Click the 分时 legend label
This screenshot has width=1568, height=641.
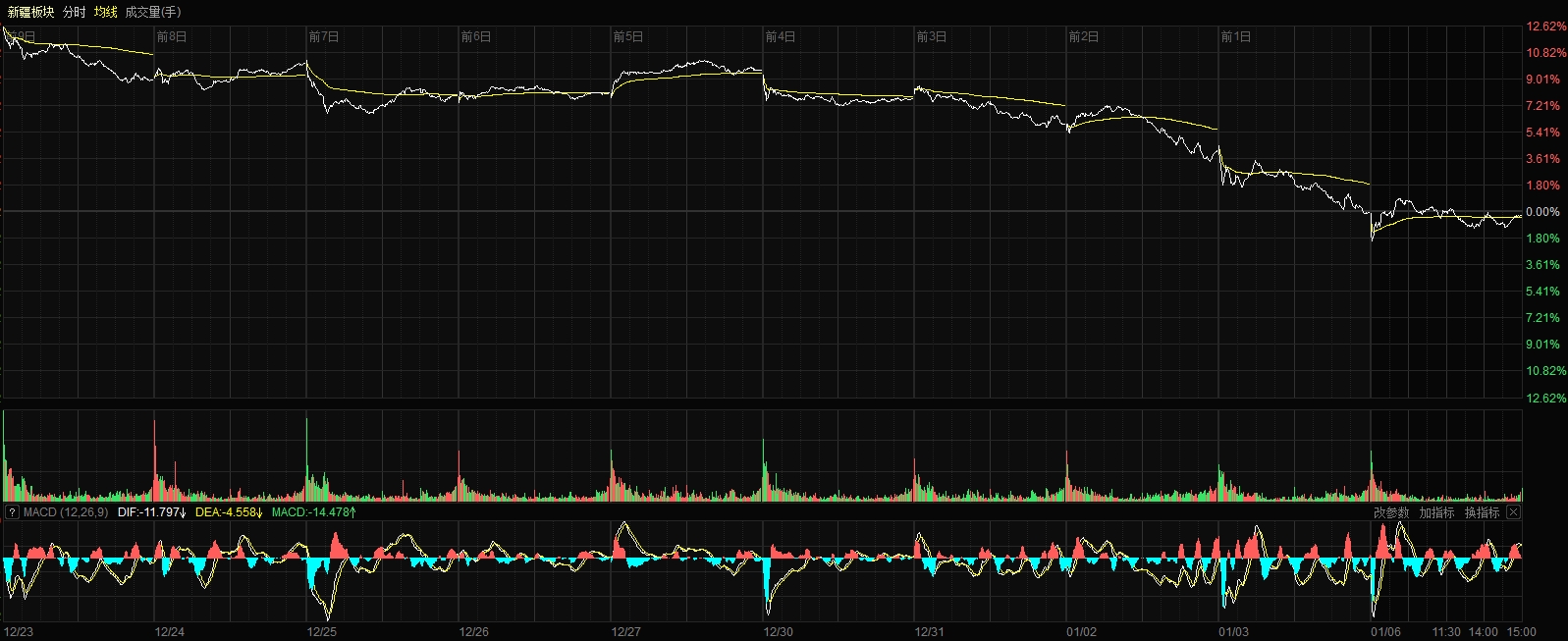point(74,12)
